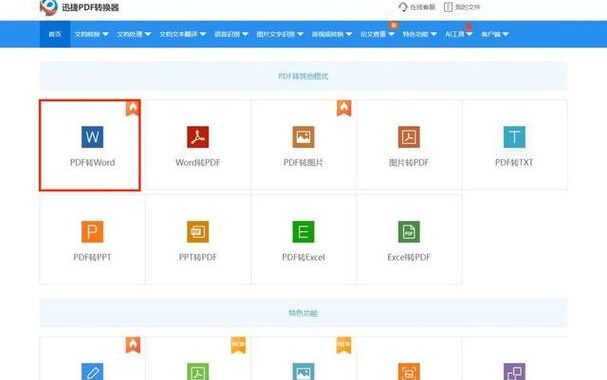The image size is (607, 380).
Task: Click the teal picture icon in bottom row
Action: 304,371
